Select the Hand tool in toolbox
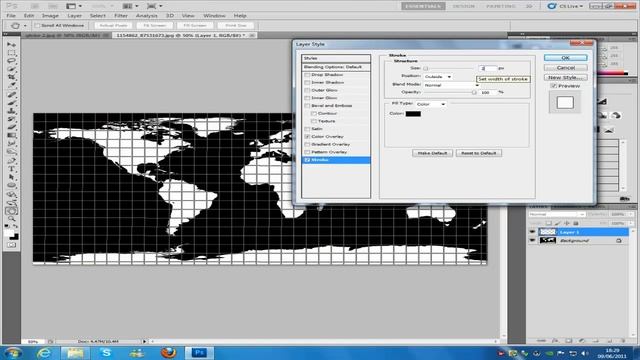This screenshot has width=640, height=360. click(x=11, y=211)
